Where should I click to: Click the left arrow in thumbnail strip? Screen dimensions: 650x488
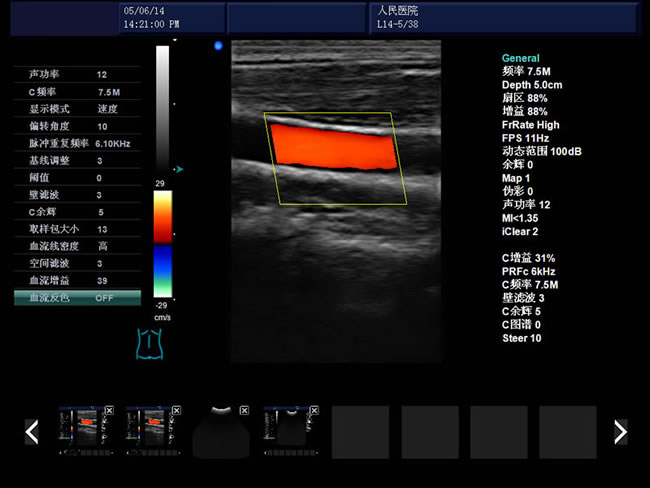32,431
